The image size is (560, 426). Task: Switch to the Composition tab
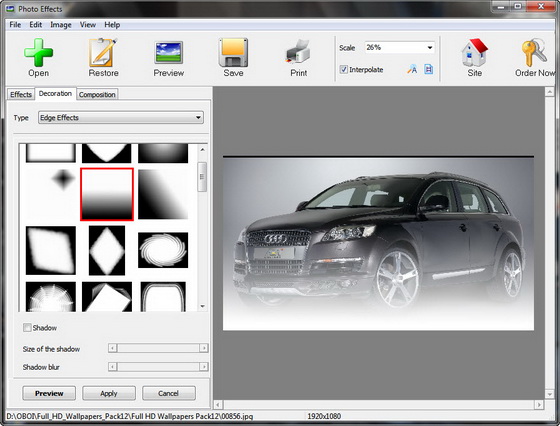[97, 95]
